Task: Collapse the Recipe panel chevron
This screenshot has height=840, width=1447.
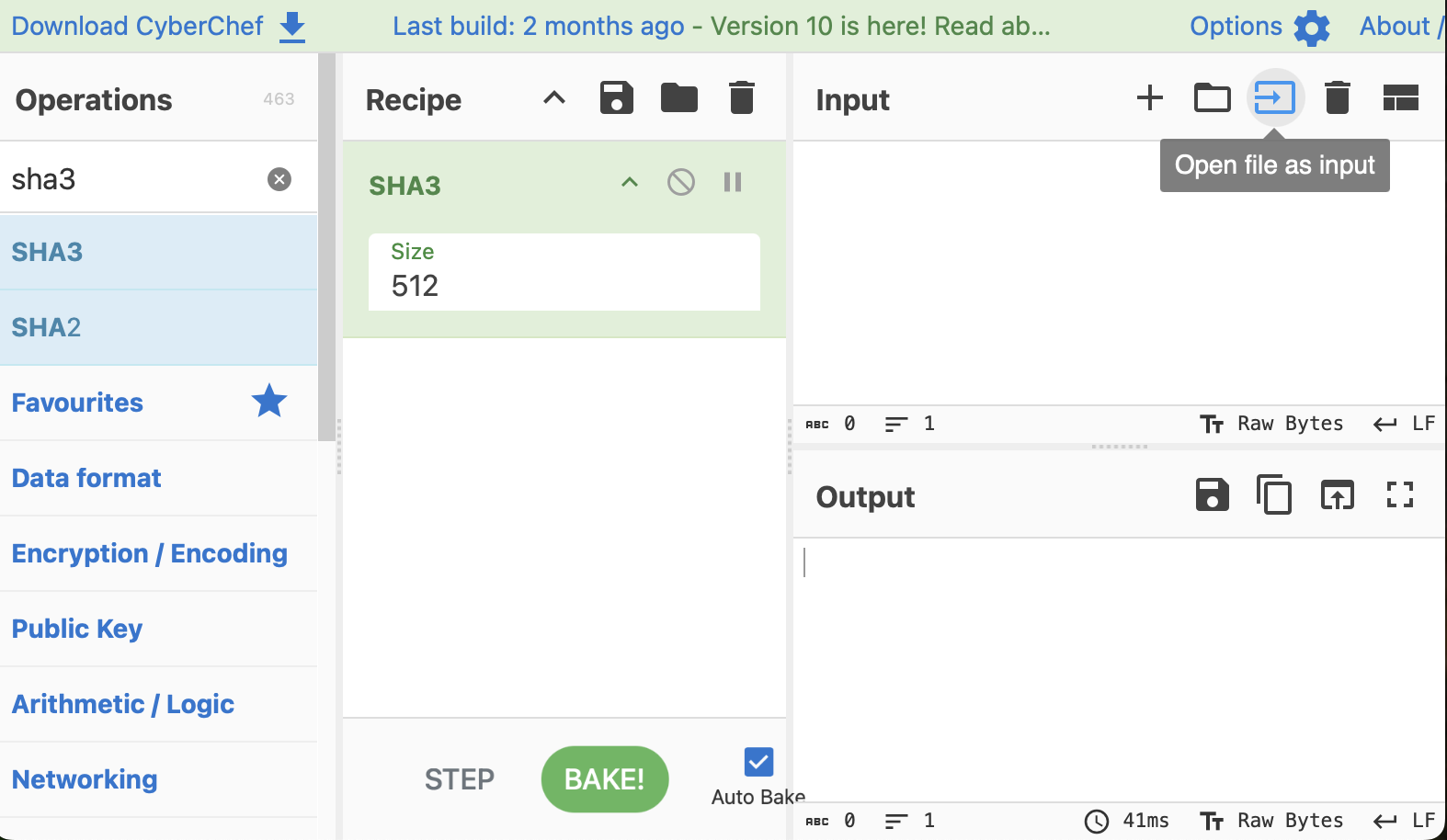Action: tap(553, 97)
